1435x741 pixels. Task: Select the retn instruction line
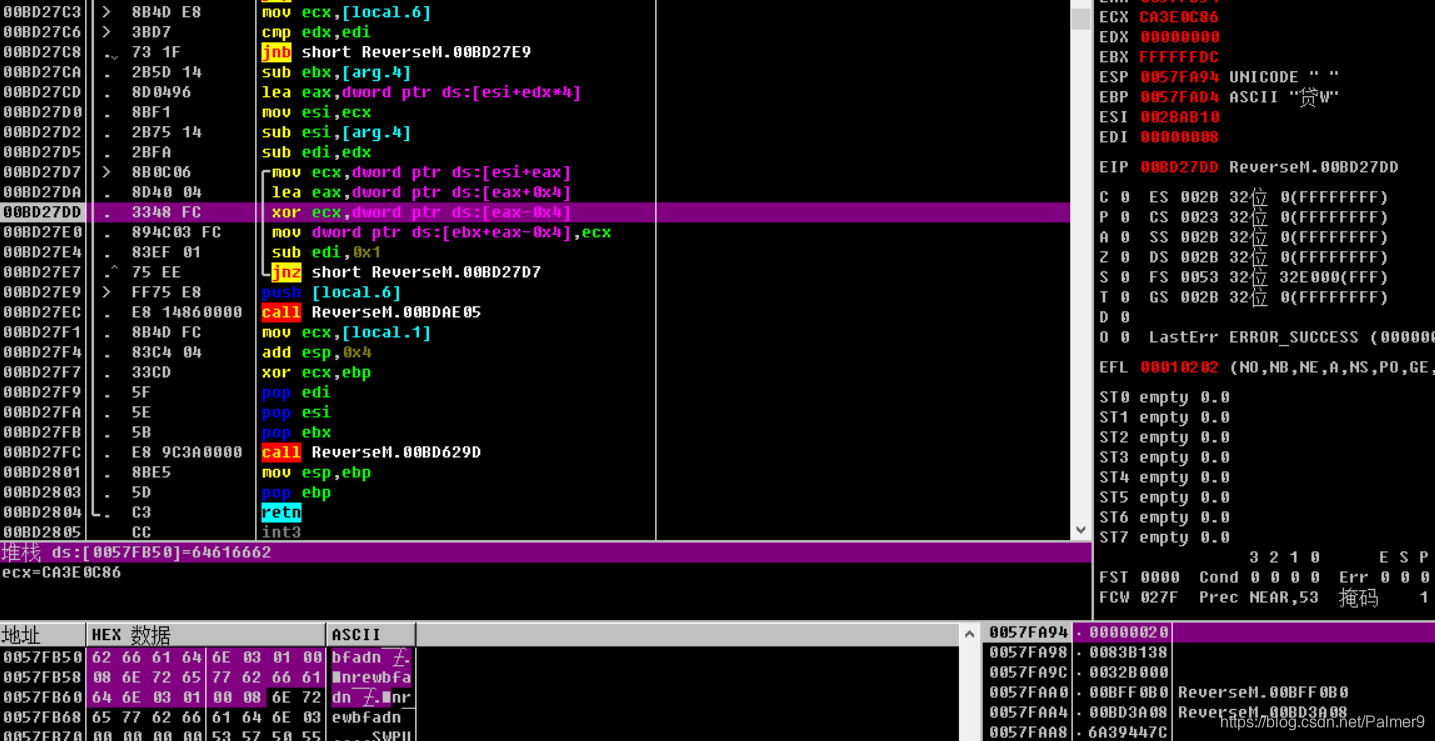pyautogui.click(x=281, y=512)
